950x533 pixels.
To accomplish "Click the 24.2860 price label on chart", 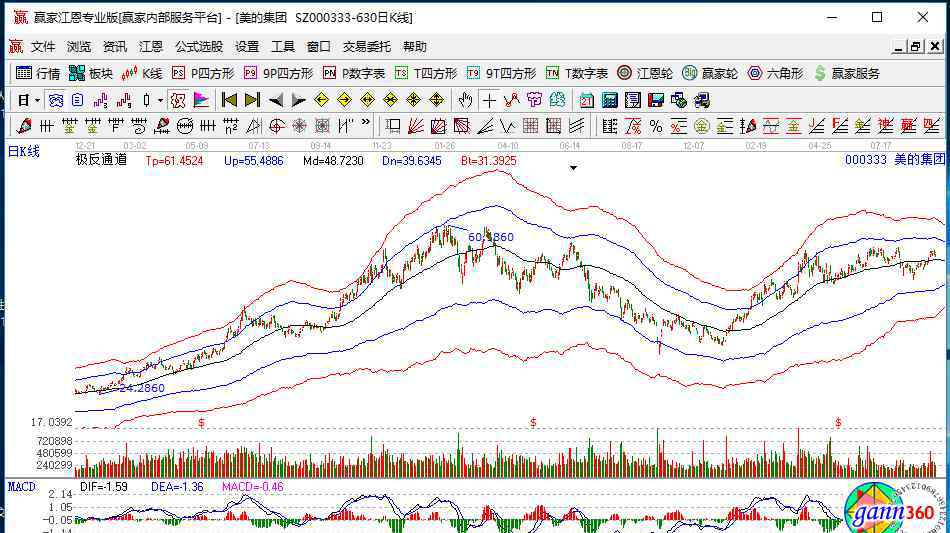I will pyautogui.click(x=142, y=388).
